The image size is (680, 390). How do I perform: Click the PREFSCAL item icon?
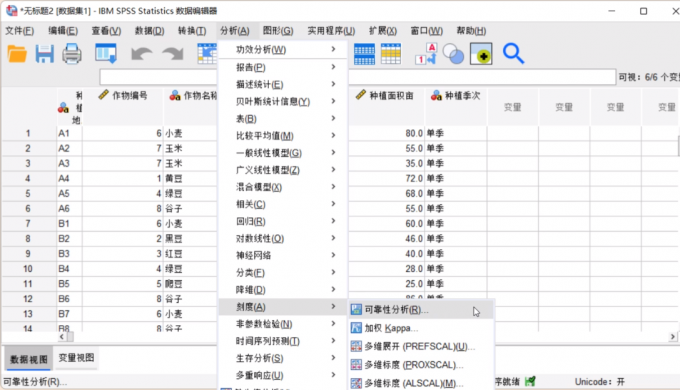(356, 346)
